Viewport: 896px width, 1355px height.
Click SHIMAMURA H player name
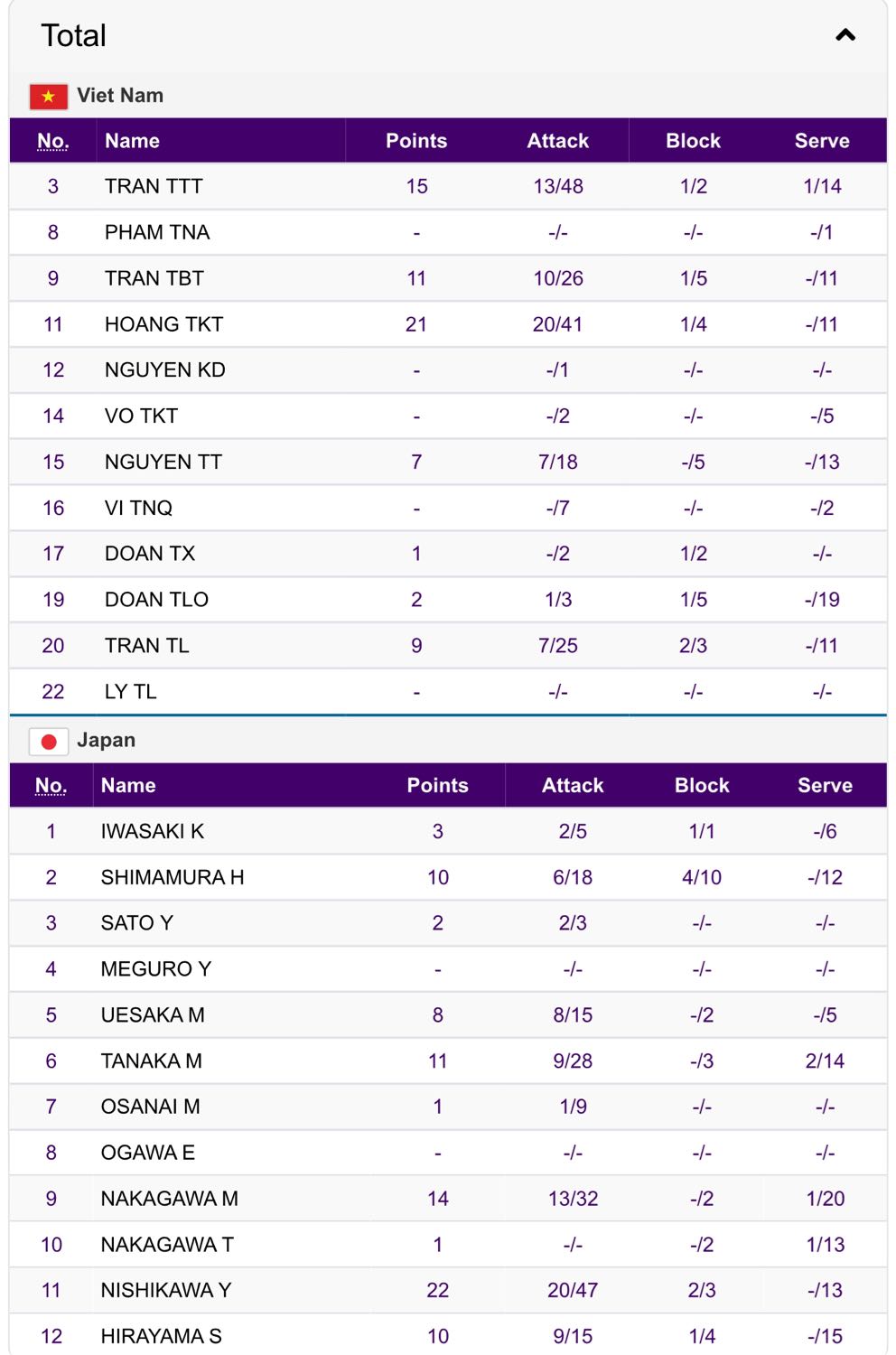tap(173, 878)
